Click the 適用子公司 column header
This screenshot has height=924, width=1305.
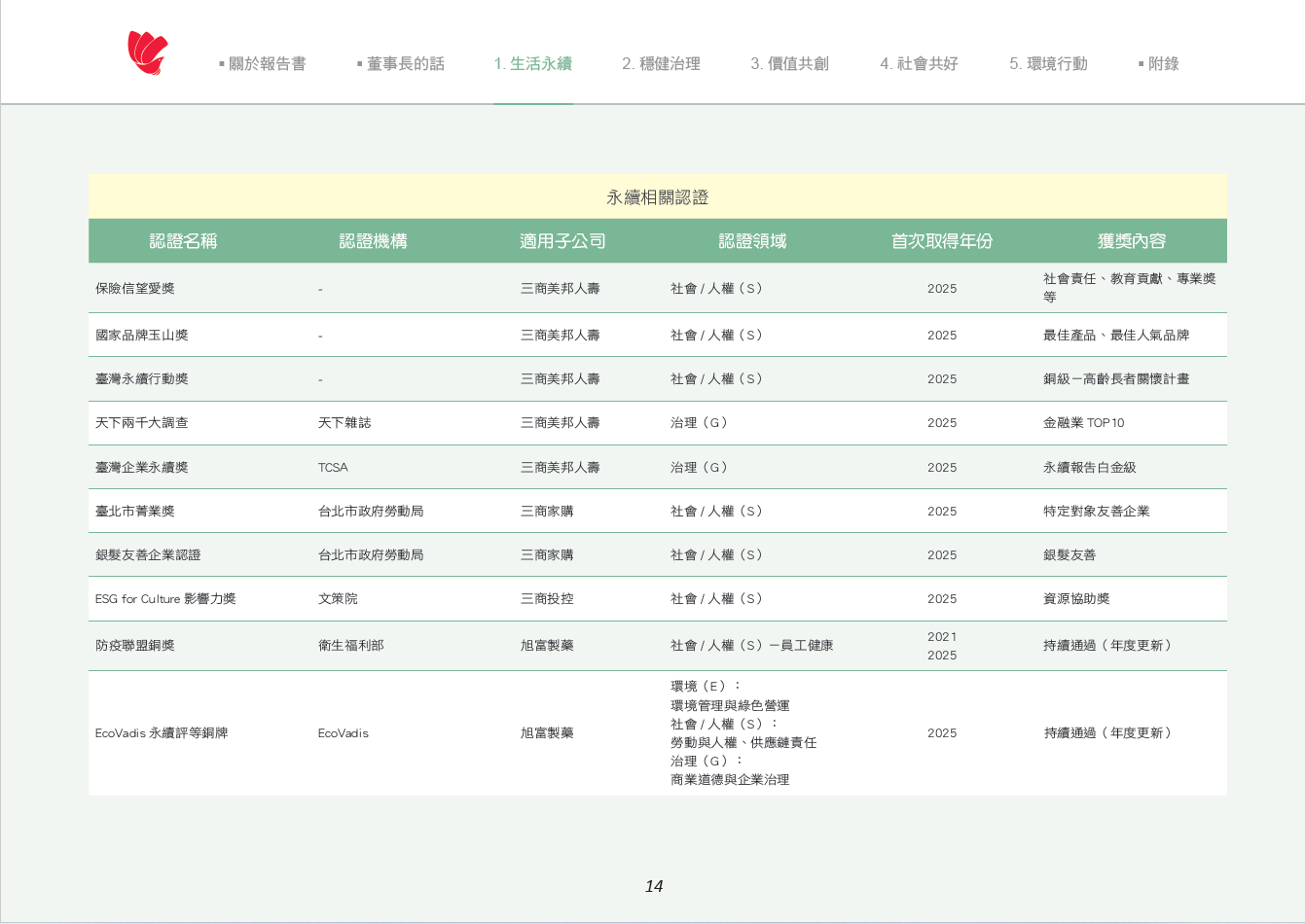[x=563, y=241]
